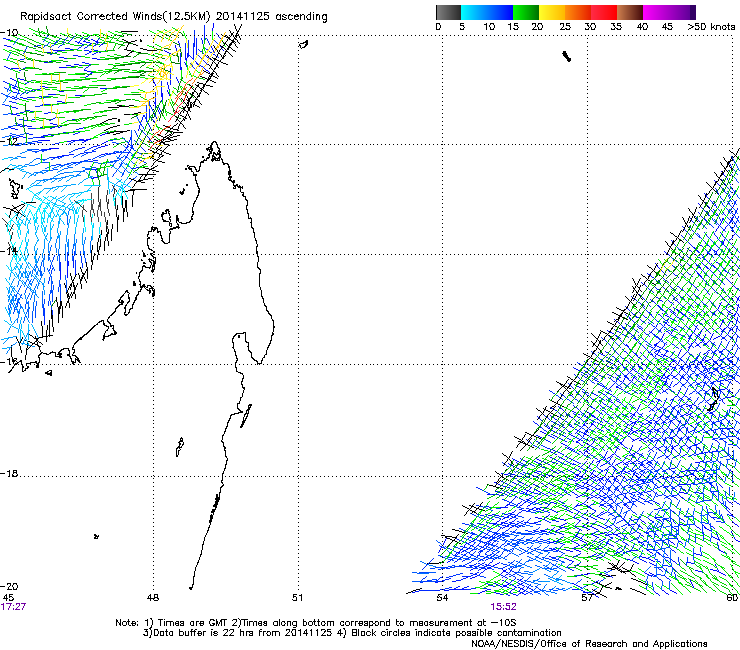
Task: Click the 'Note: 1) Times are GMT' text
Action: pyautogui.click(x=172, y=623)
